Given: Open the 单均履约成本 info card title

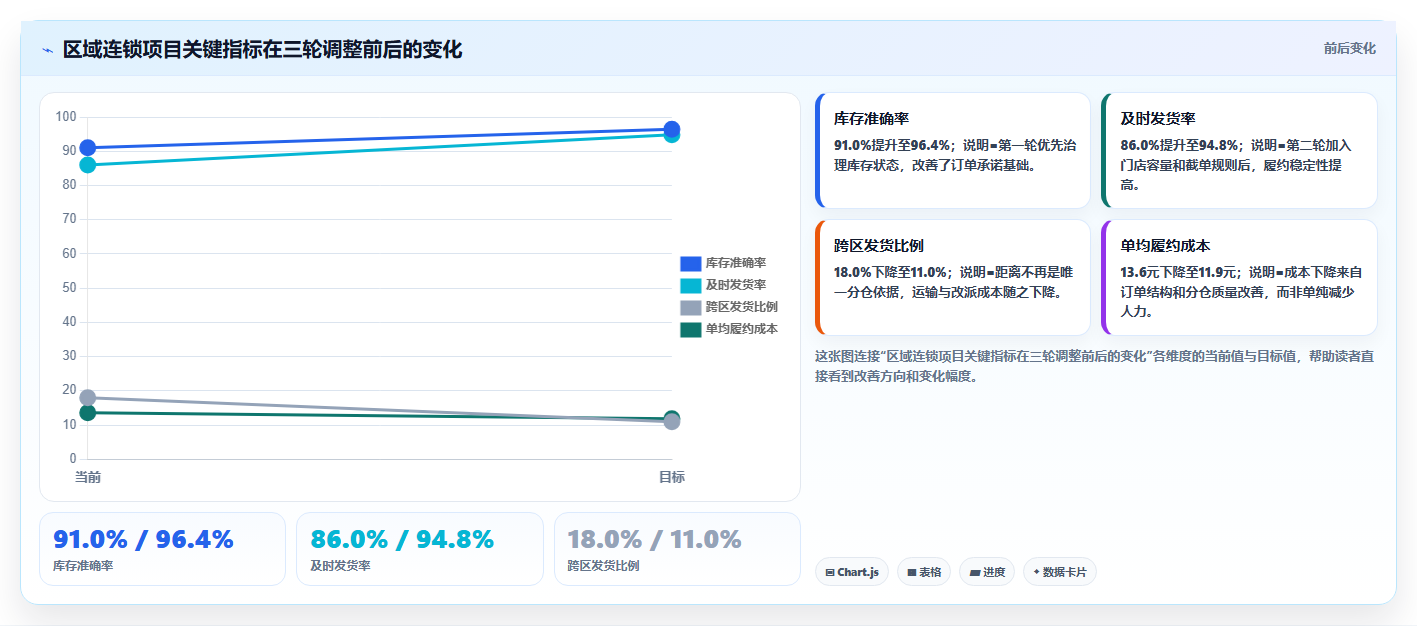Looking at the screenshot, I should pos(1165,245).
